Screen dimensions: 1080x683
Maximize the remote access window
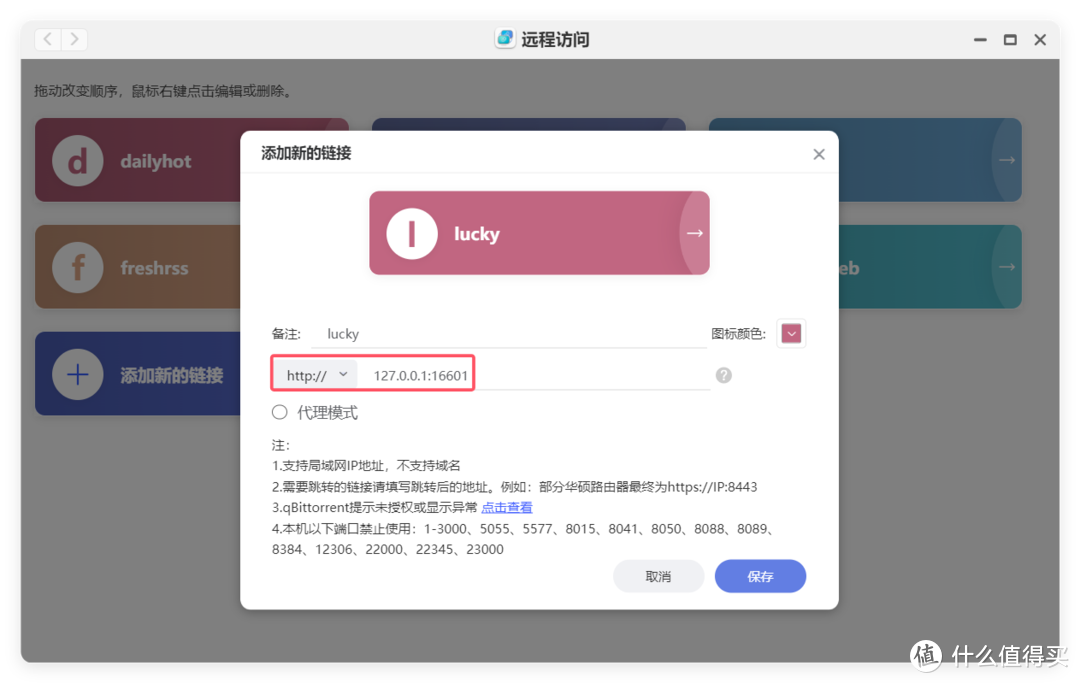click(1010, 40)
